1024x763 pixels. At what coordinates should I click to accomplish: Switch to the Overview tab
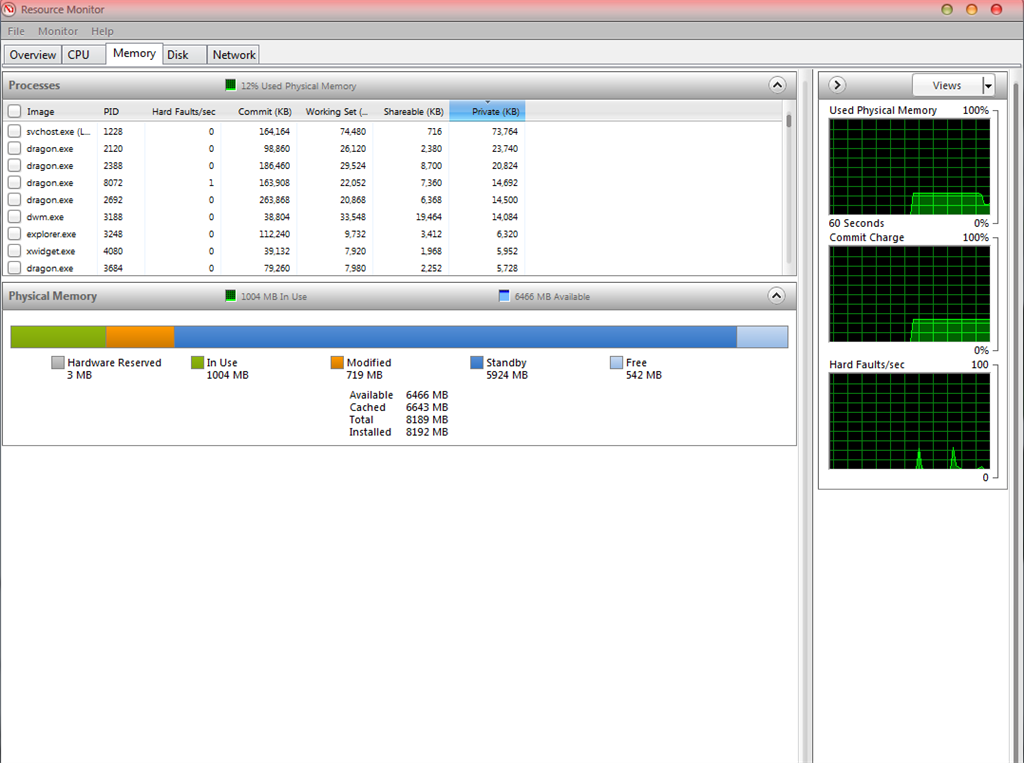[33, 55]
